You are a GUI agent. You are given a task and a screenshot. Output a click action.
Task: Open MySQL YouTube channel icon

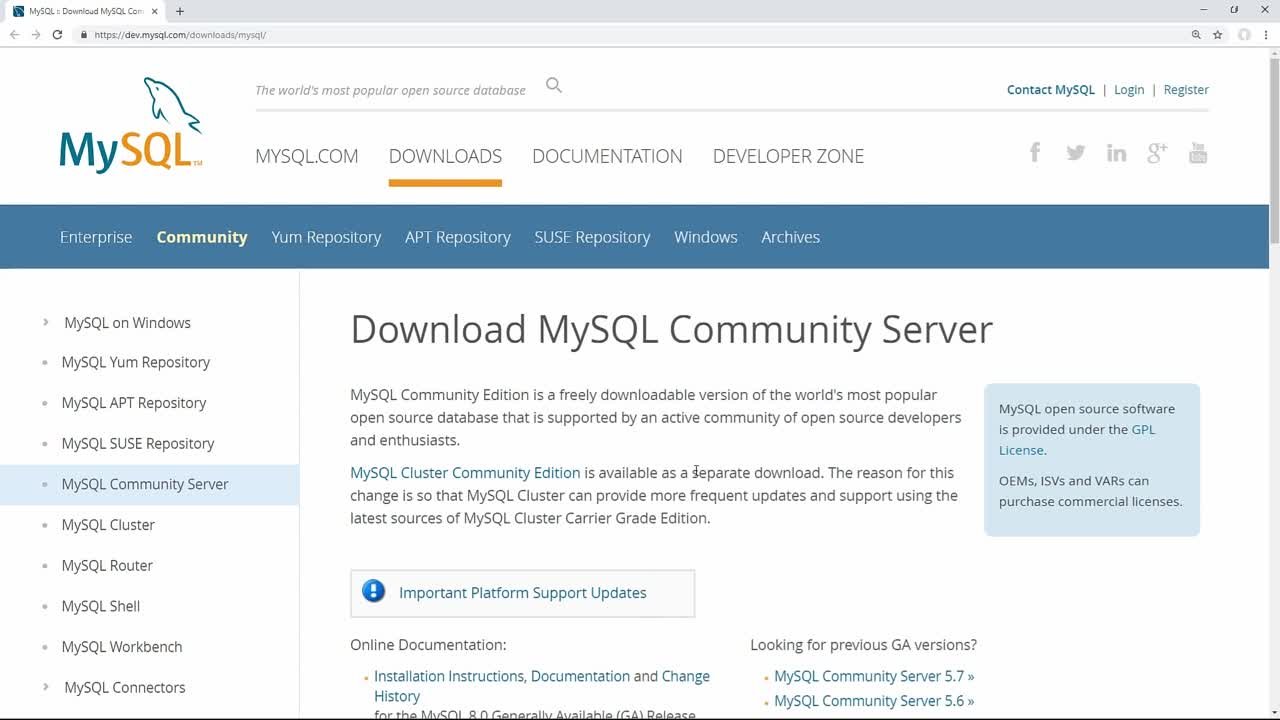pos(1198,153)
